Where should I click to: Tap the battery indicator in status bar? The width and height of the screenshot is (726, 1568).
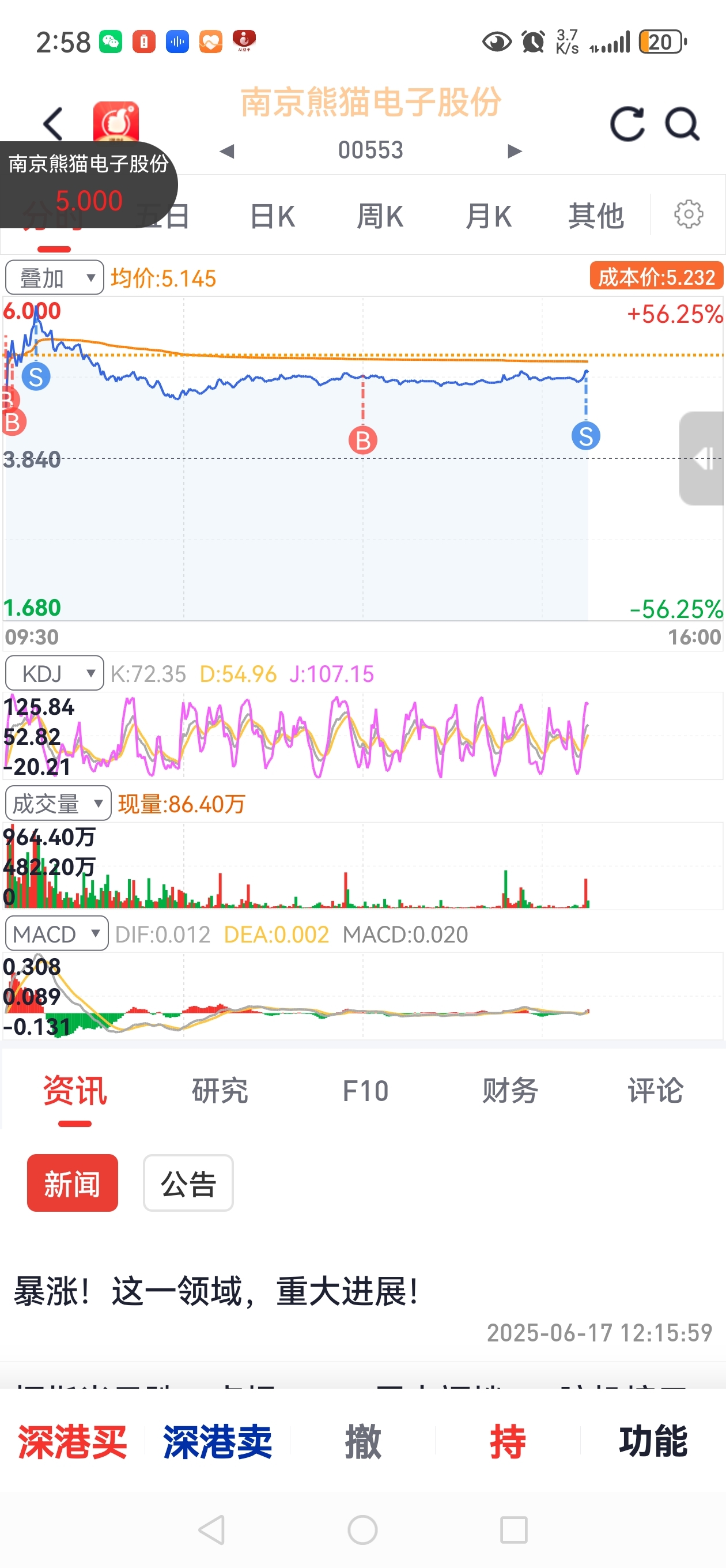[662, 42]
